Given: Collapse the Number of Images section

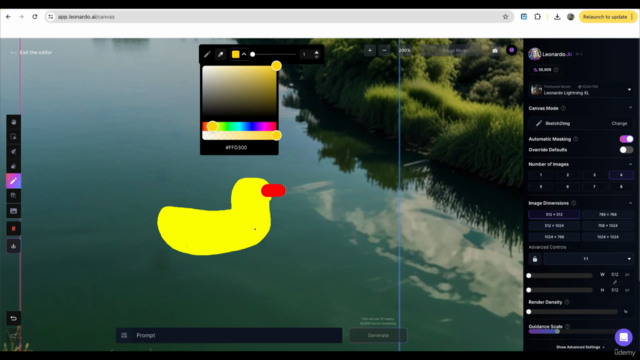Looking at the screenshot, I should pyautogui.click(x=630, y=164).
